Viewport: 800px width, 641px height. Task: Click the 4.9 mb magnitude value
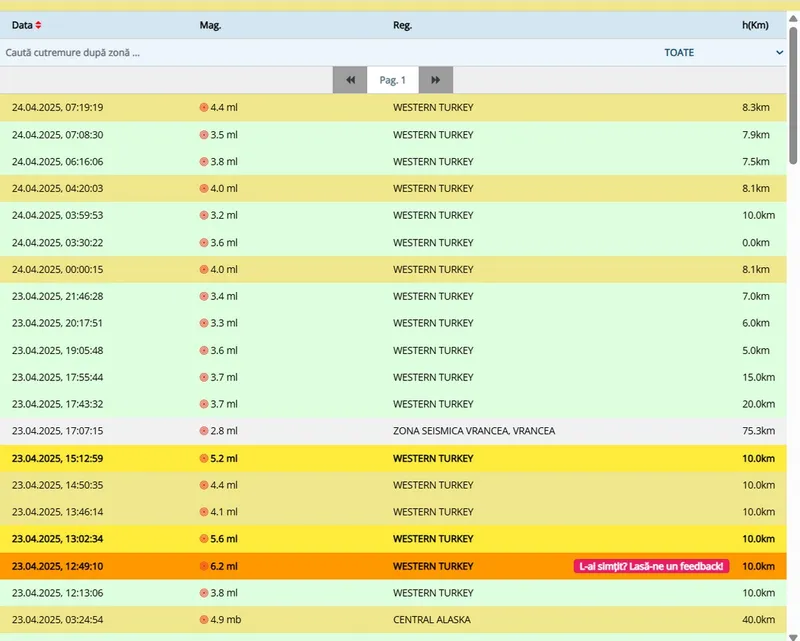coord(226,620)
